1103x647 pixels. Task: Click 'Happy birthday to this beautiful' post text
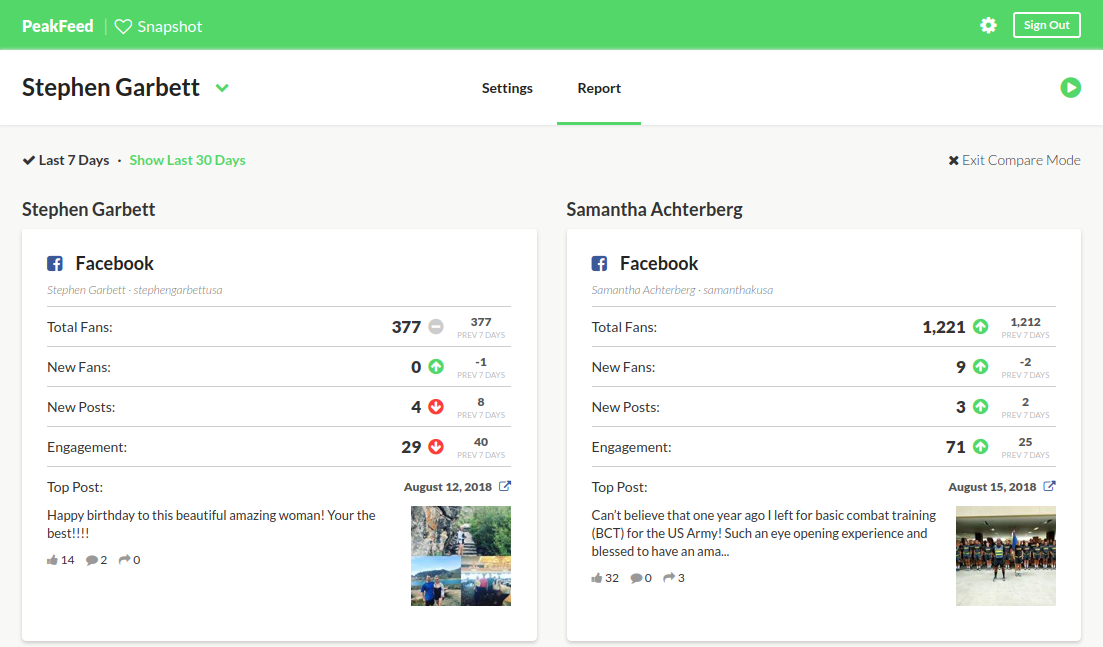tap(211, 524)
